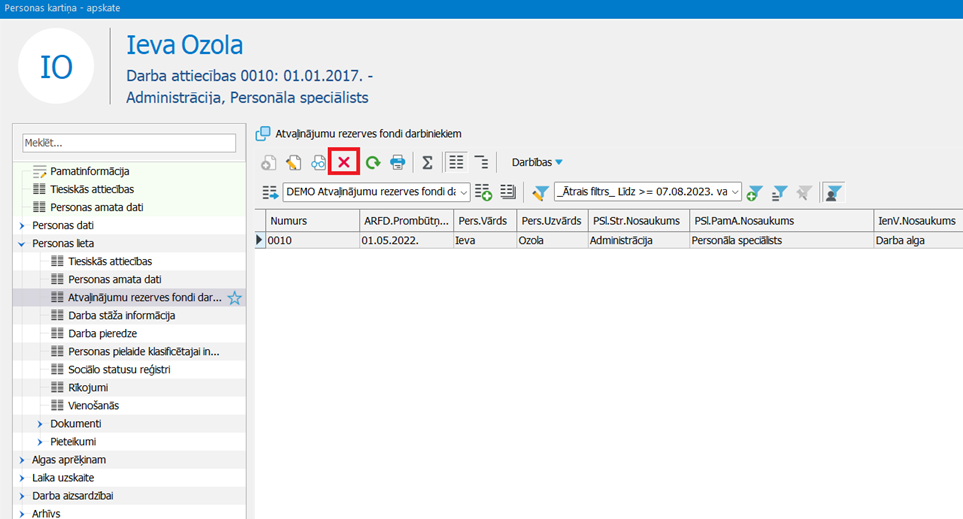This screenshot has height=519, width=963.
Task: Click the add filter funnel with plus
Action: [755, 193]
